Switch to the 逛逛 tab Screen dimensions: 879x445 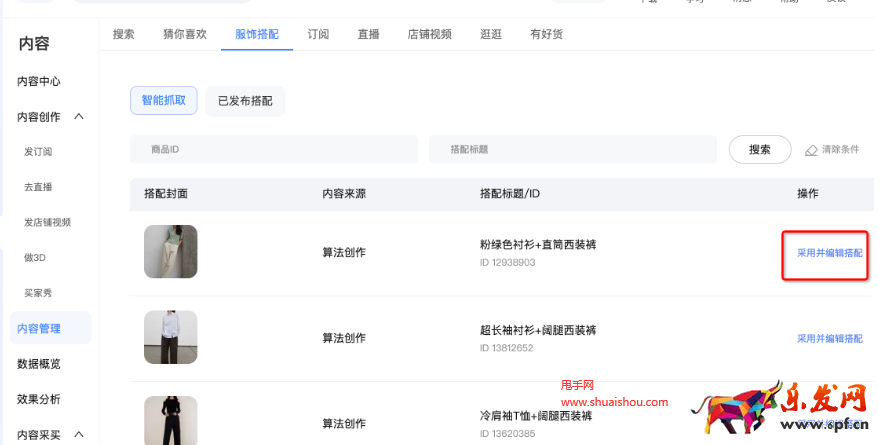tap(491, 34)
